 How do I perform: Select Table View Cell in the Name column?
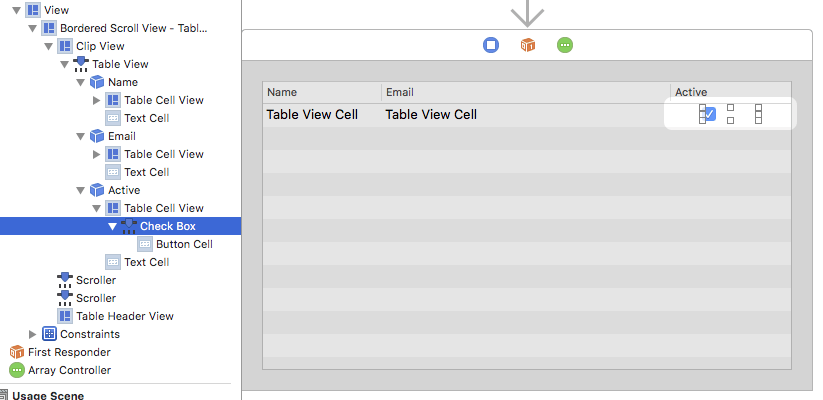[x=312, y=114]
